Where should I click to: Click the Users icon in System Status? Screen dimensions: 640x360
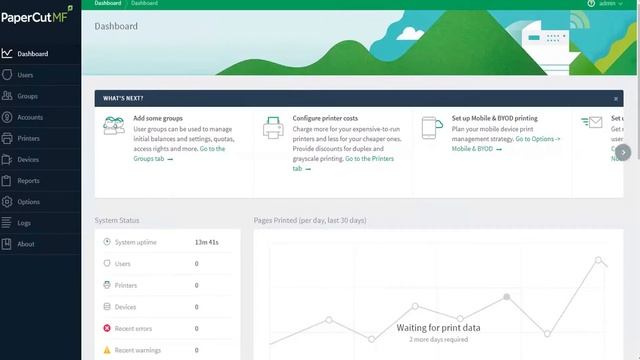(x=107, y=263)
